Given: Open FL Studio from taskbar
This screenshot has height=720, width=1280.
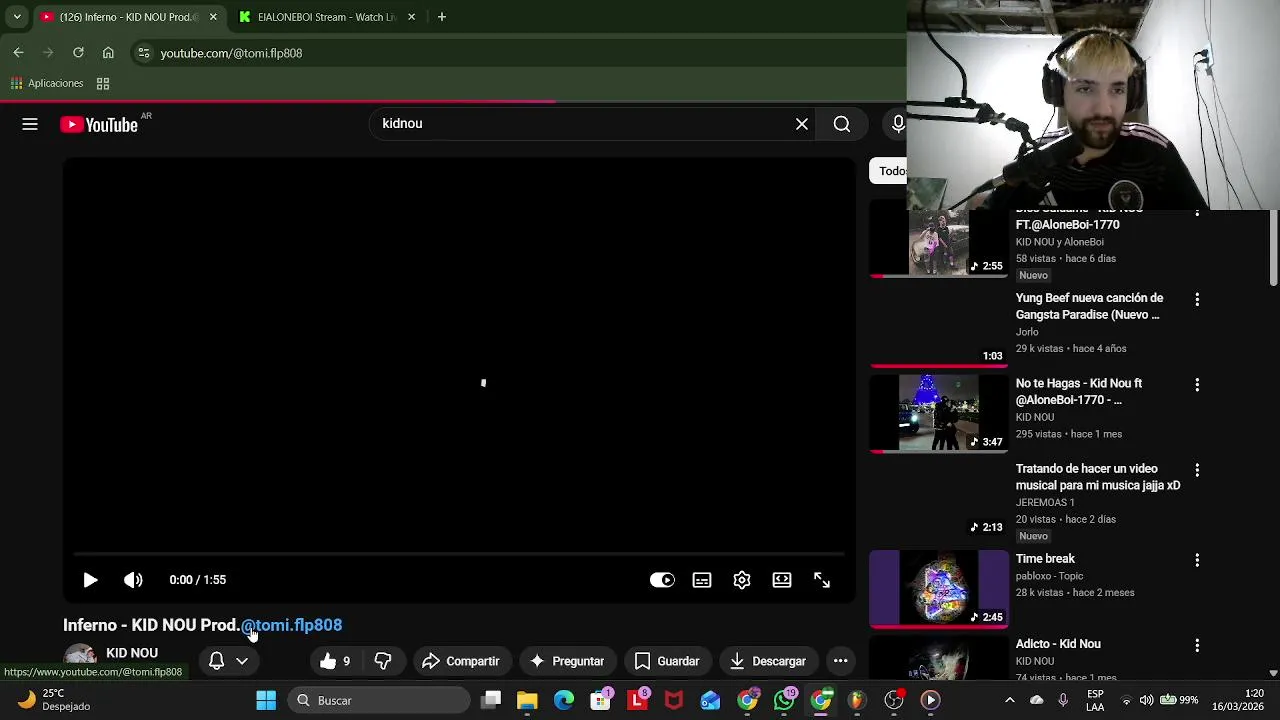Looking at the screenshot, I should (x=857, y=700).
